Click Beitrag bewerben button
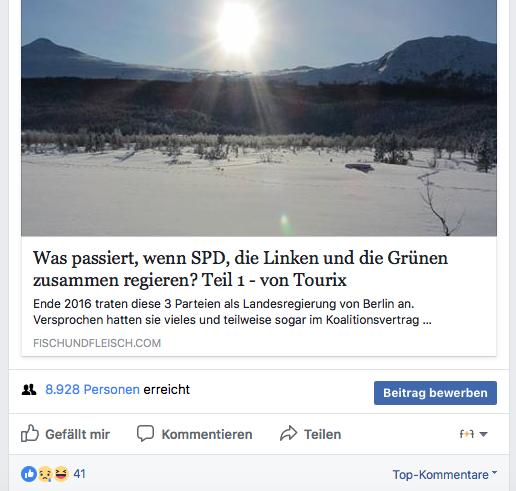 tap(435, 393)
